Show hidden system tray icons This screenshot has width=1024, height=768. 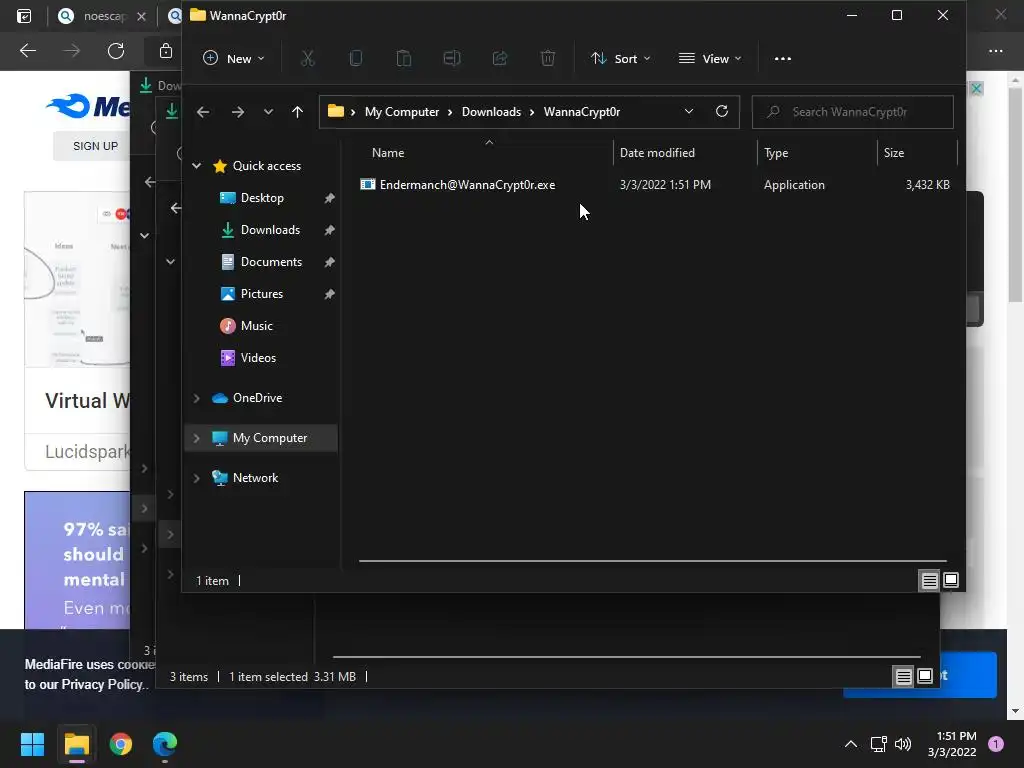tap(850, 744)
